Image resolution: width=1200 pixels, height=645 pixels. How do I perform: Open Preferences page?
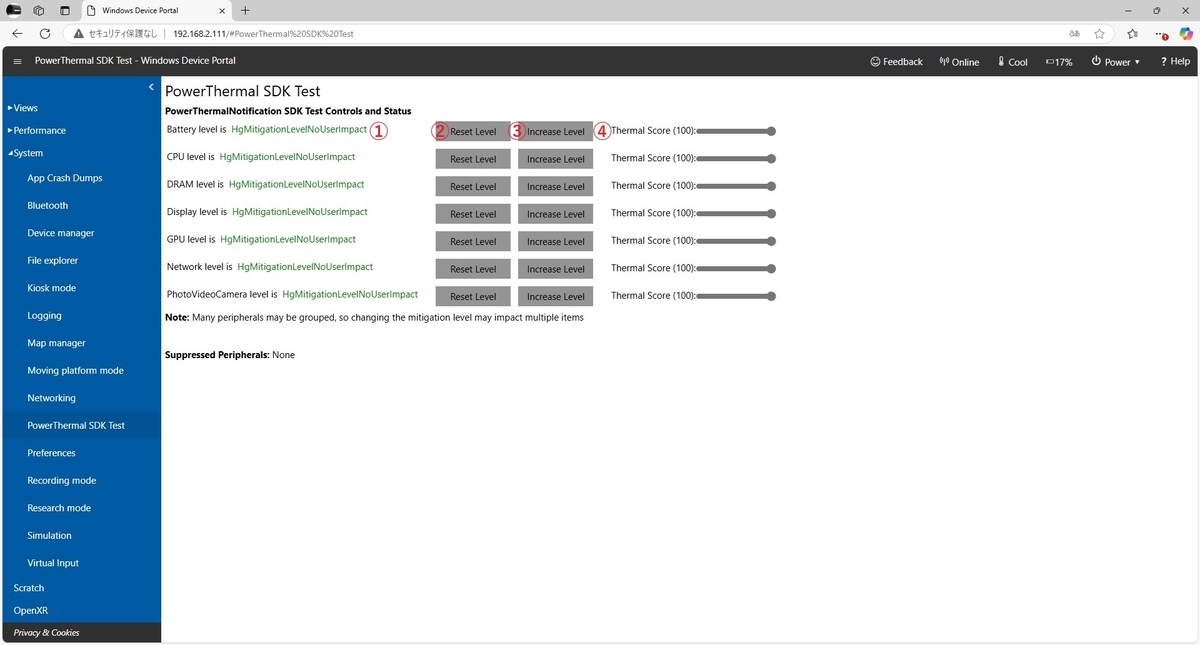click(52, 453)
